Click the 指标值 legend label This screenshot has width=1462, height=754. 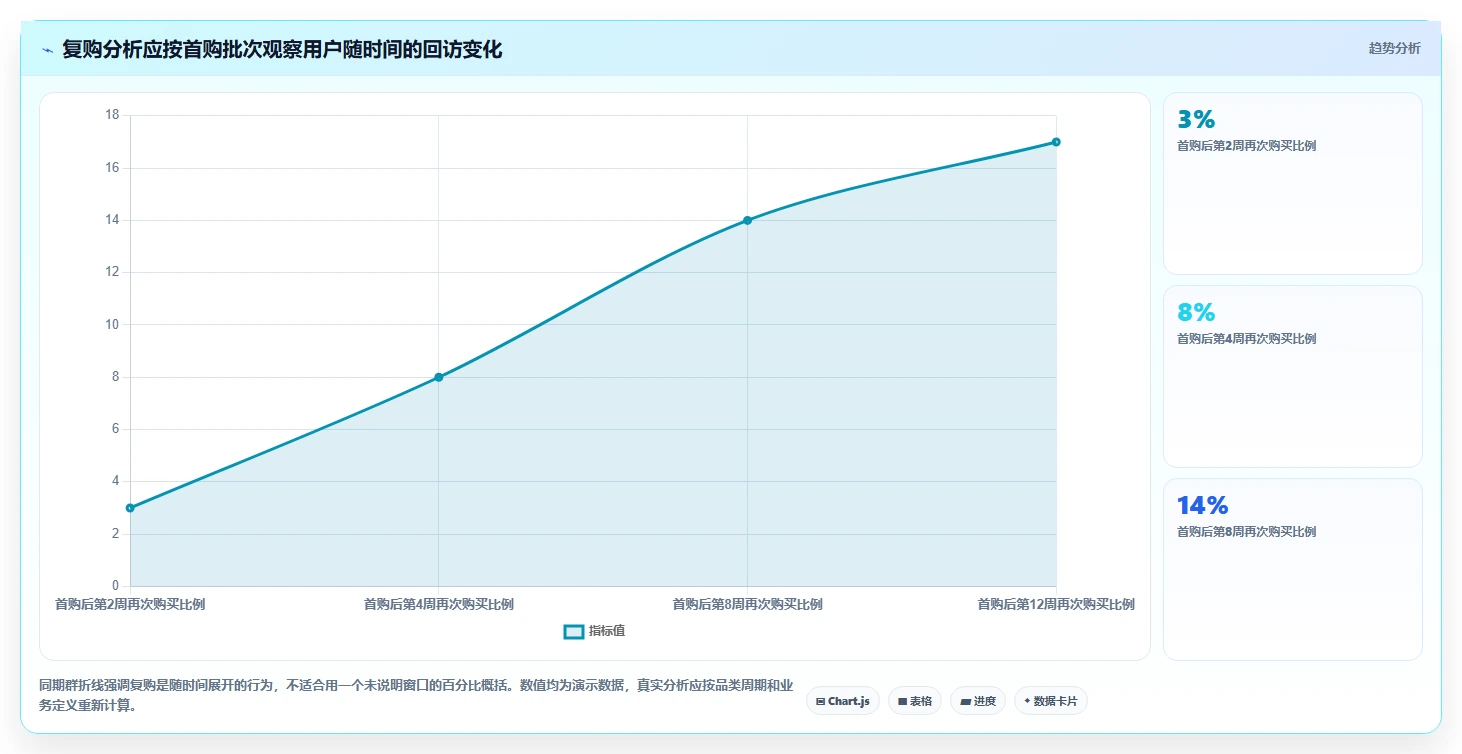(x=607, y=631)
